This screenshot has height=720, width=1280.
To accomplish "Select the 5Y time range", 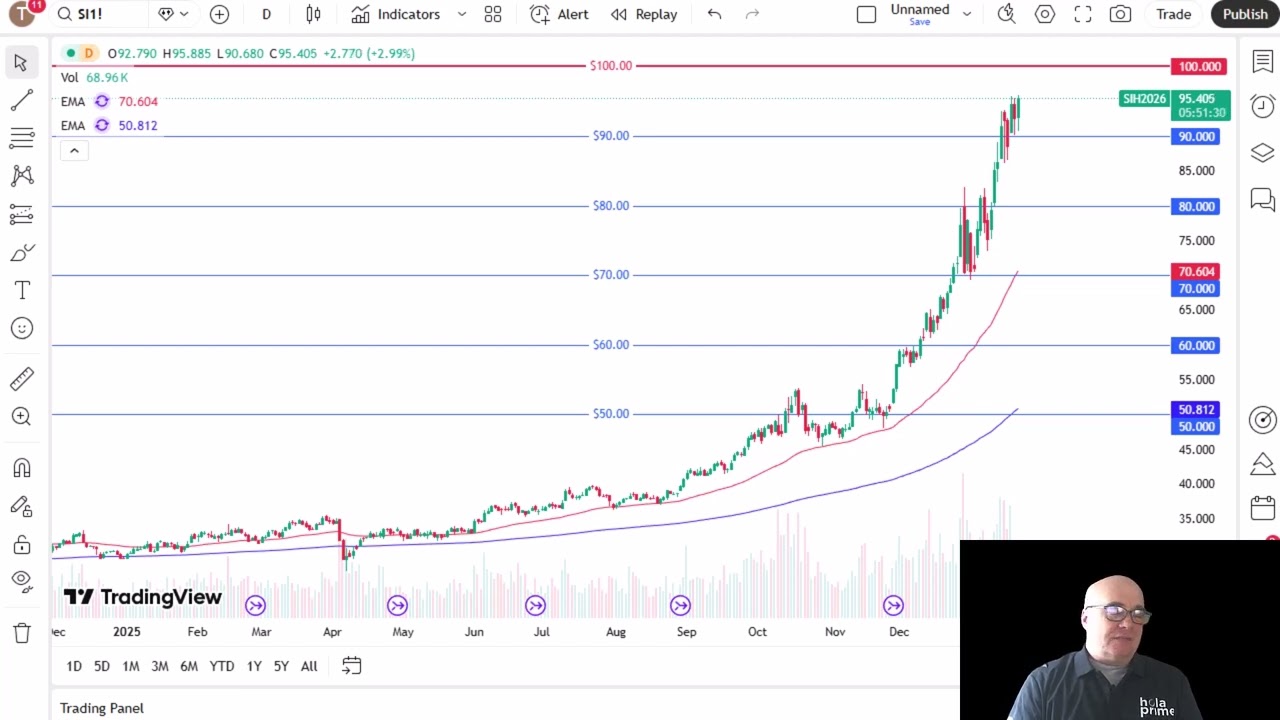I will click(281, 666).
